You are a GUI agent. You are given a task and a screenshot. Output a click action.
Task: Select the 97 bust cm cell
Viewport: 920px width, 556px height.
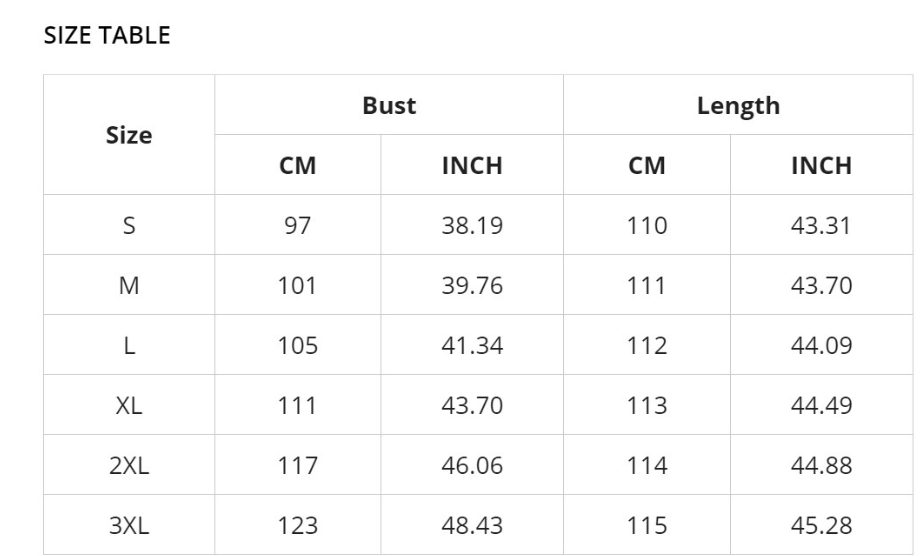point(297,225)
